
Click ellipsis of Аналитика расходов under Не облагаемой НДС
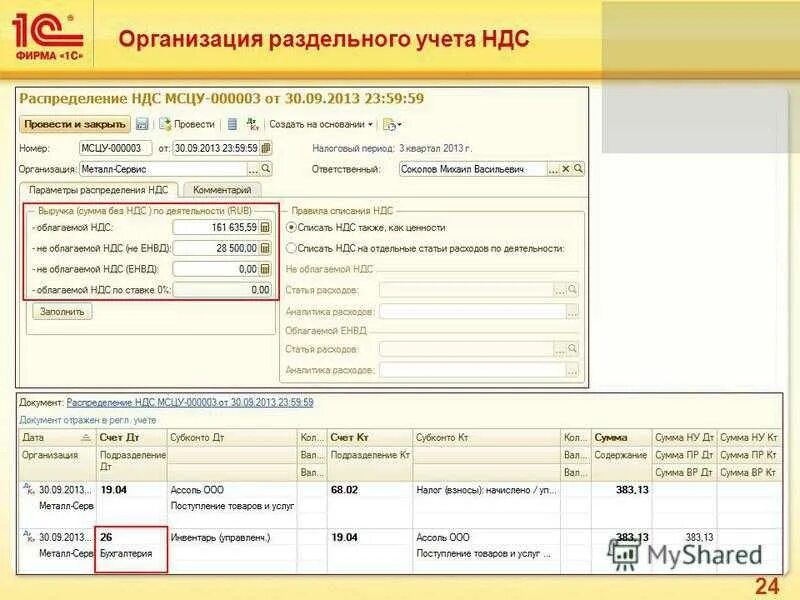pyautogui.click(x=572, y=311)
